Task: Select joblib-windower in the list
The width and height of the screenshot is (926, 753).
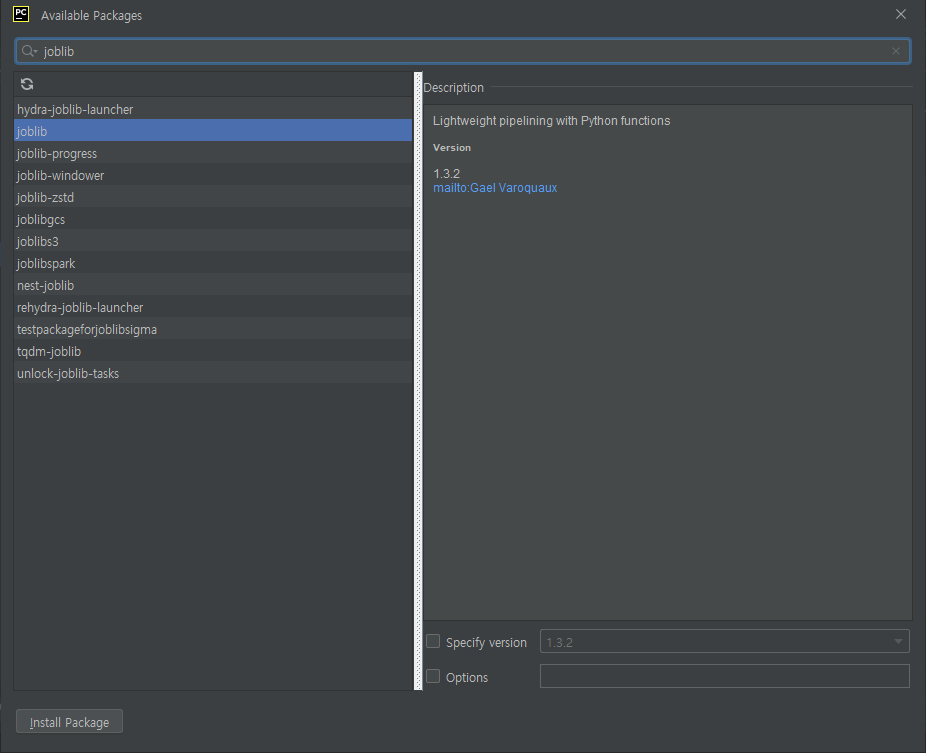Action: coord(213,175)
